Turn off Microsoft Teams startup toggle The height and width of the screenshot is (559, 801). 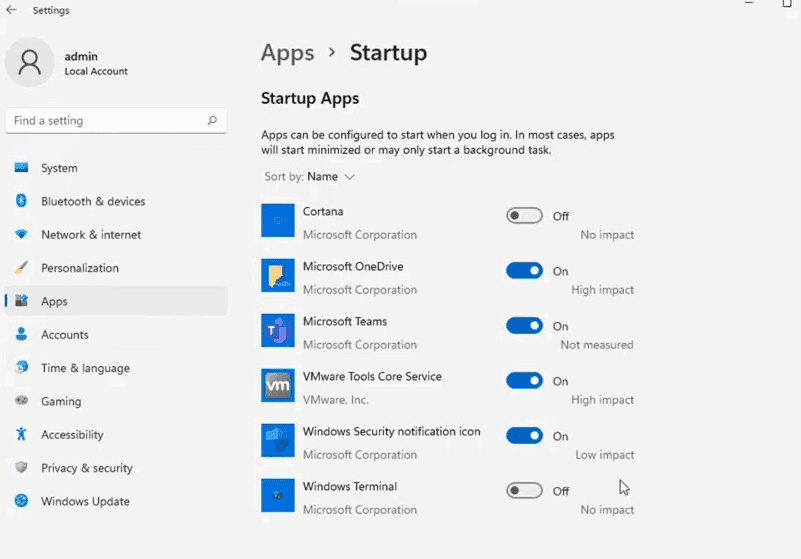(524, 325)
